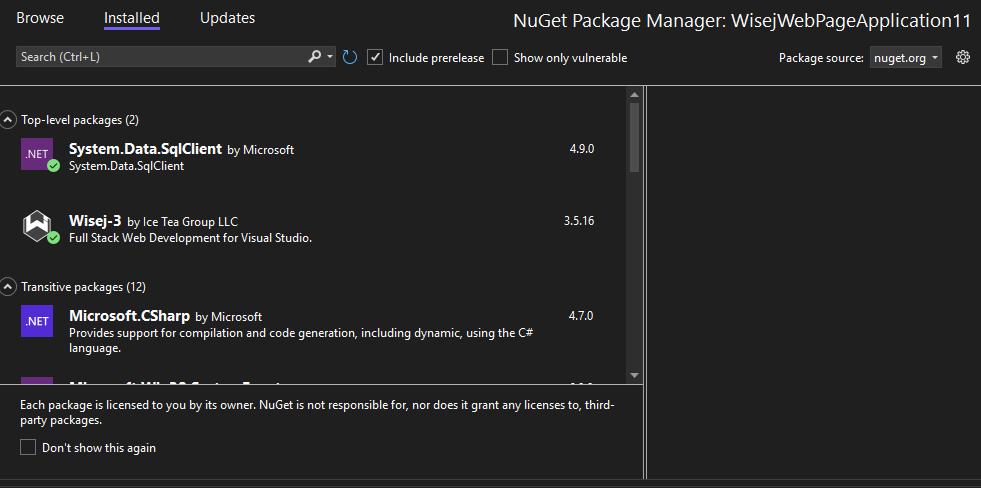Screen dimensions: 981x488
Task: Enable Show only vulnerable checkbox
Action: (x=500, y=58)
